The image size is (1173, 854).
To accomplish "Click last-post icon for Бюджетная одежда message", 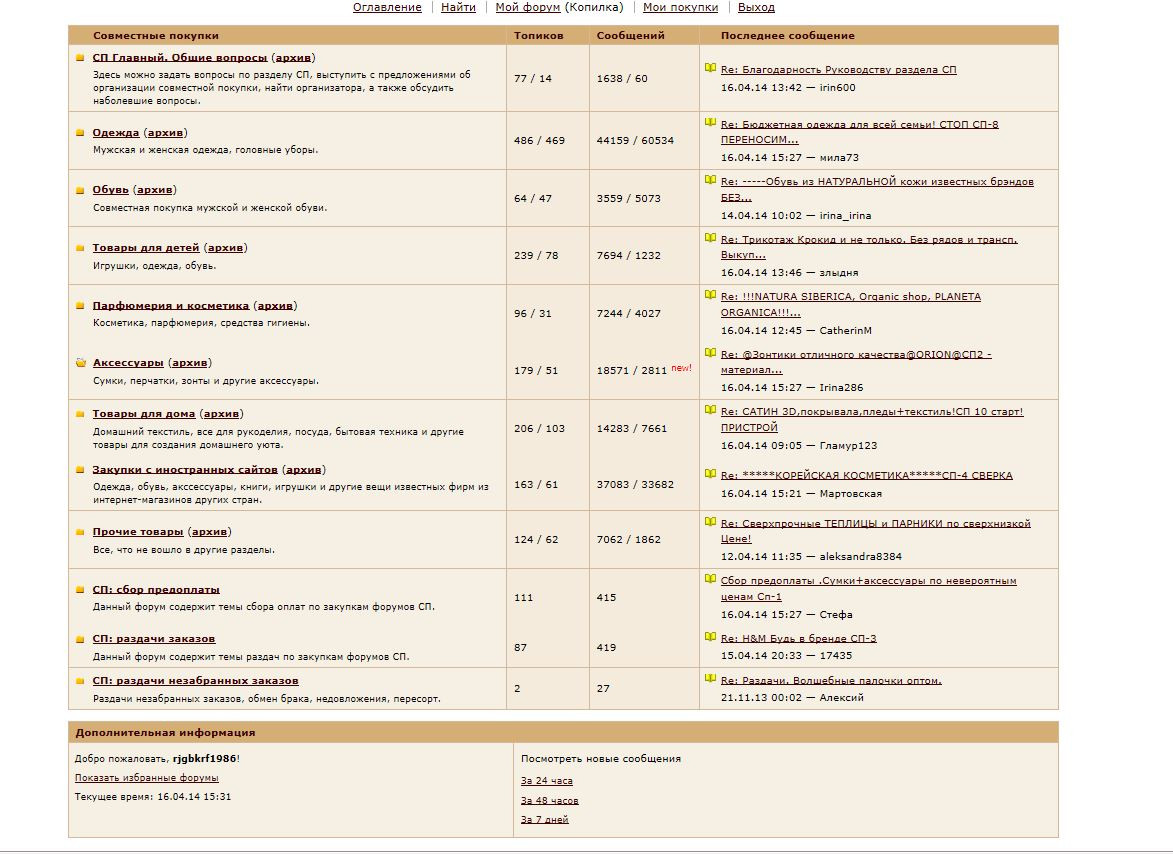I will pyautogui.click(x=710, y=123).
